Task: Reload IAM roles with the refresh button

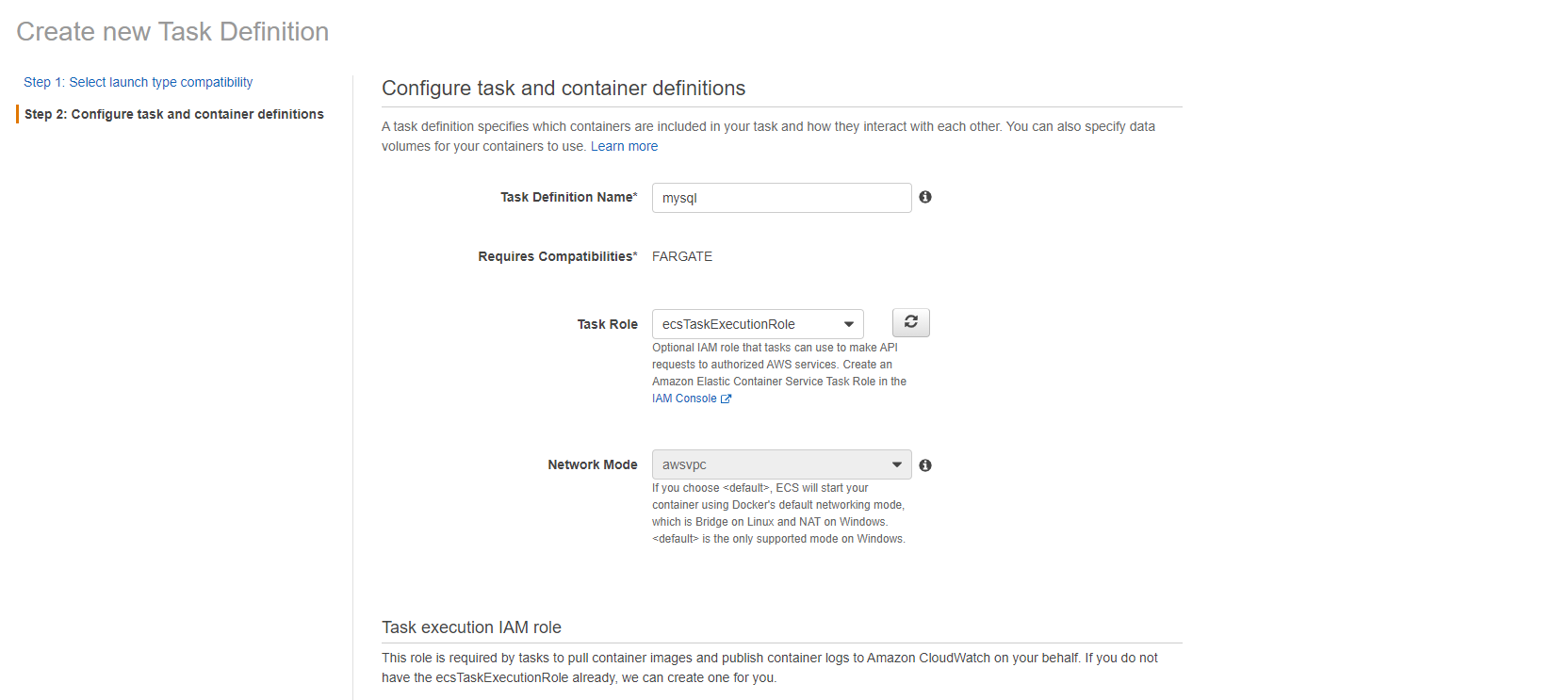Action: tap(910, 322)
